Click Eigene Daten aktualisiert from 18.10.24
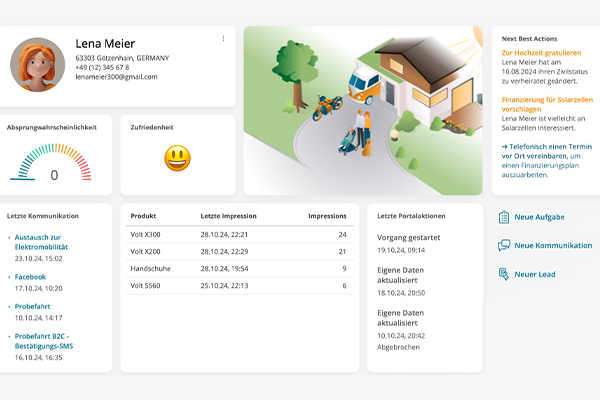The image size is (600, 400). [400, 275]
